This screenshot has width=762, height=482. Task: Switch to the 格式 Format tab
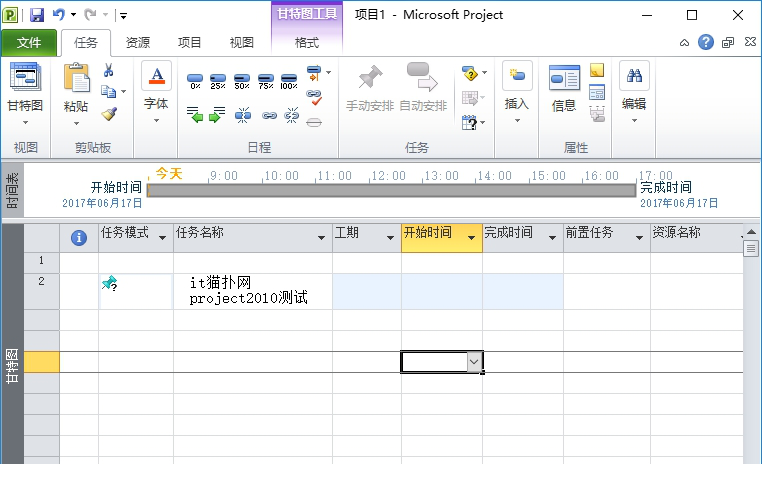pos(307,43)
